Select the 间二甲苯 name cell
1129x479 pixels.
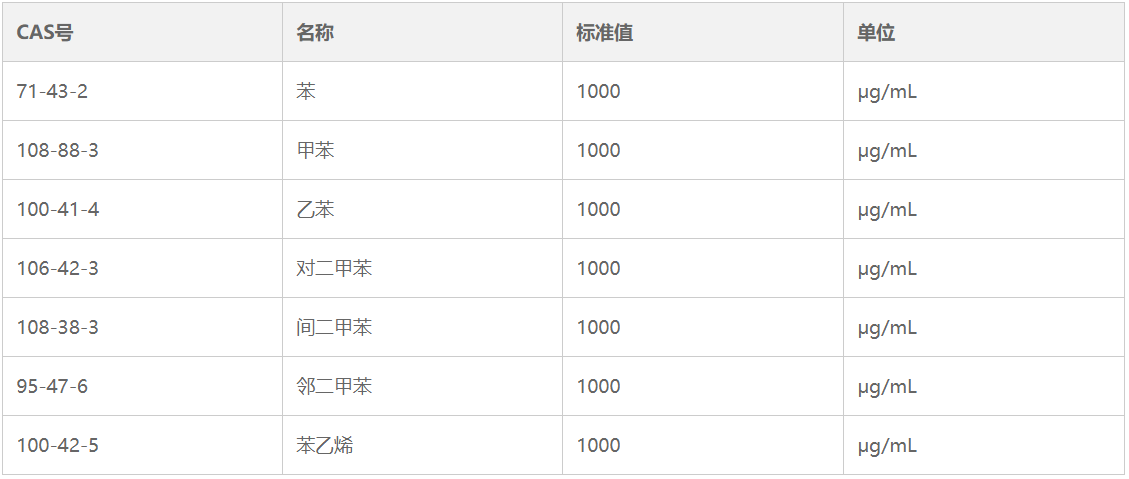[x=334, y=328]
